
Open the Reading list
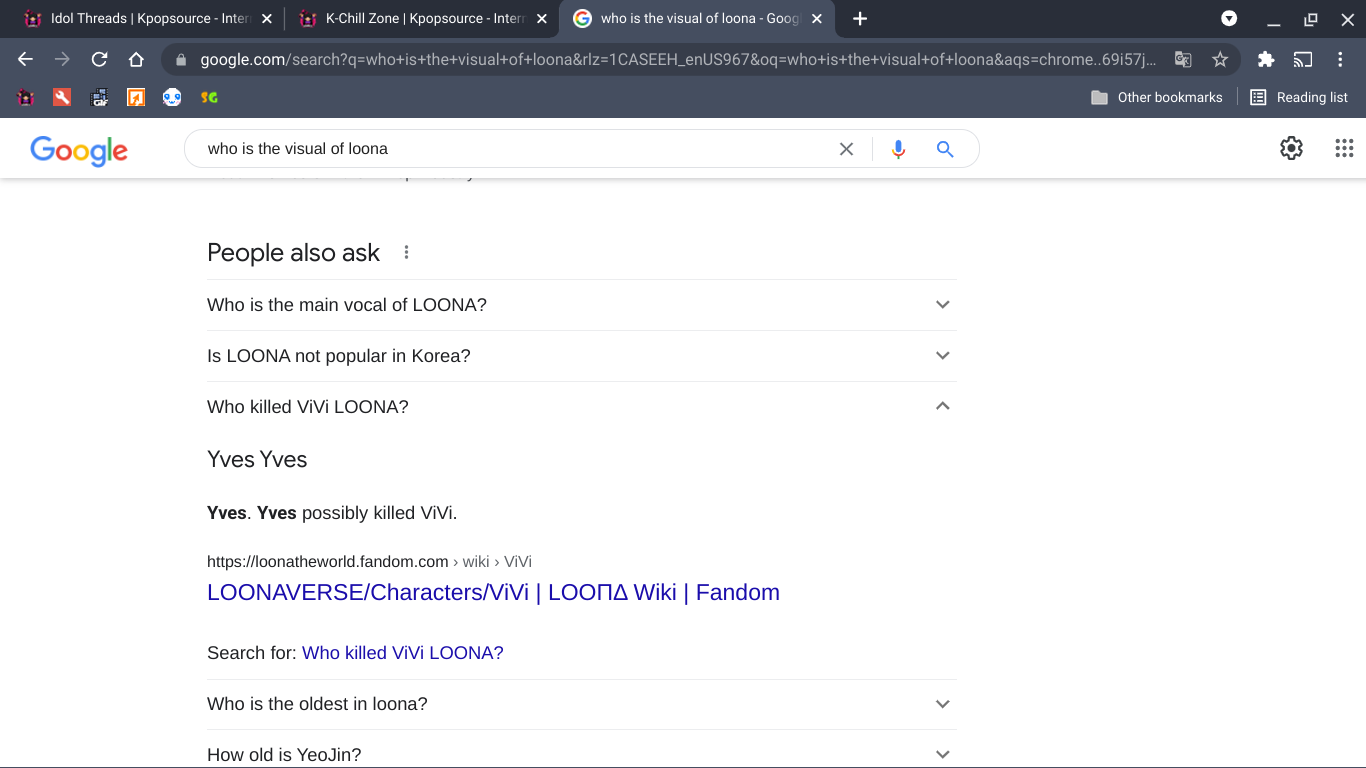pyautogui.click(x=1299, y=97)
